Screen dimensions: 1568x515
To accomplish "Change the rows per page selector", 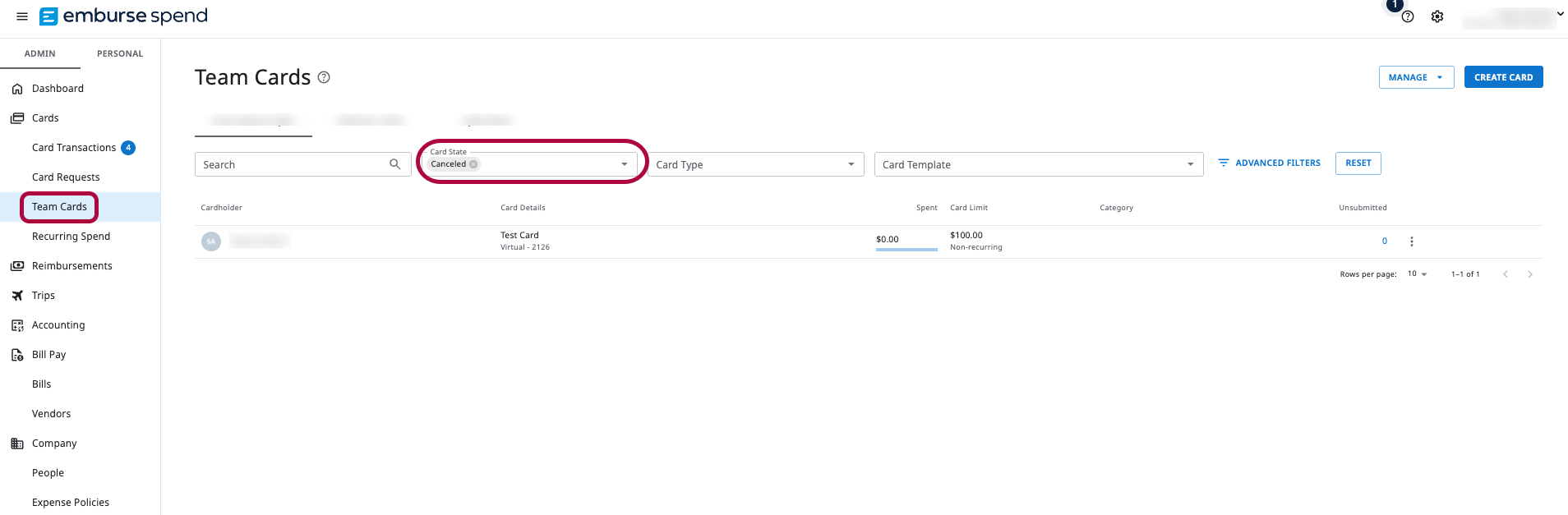I will [x=1418, y=274].
